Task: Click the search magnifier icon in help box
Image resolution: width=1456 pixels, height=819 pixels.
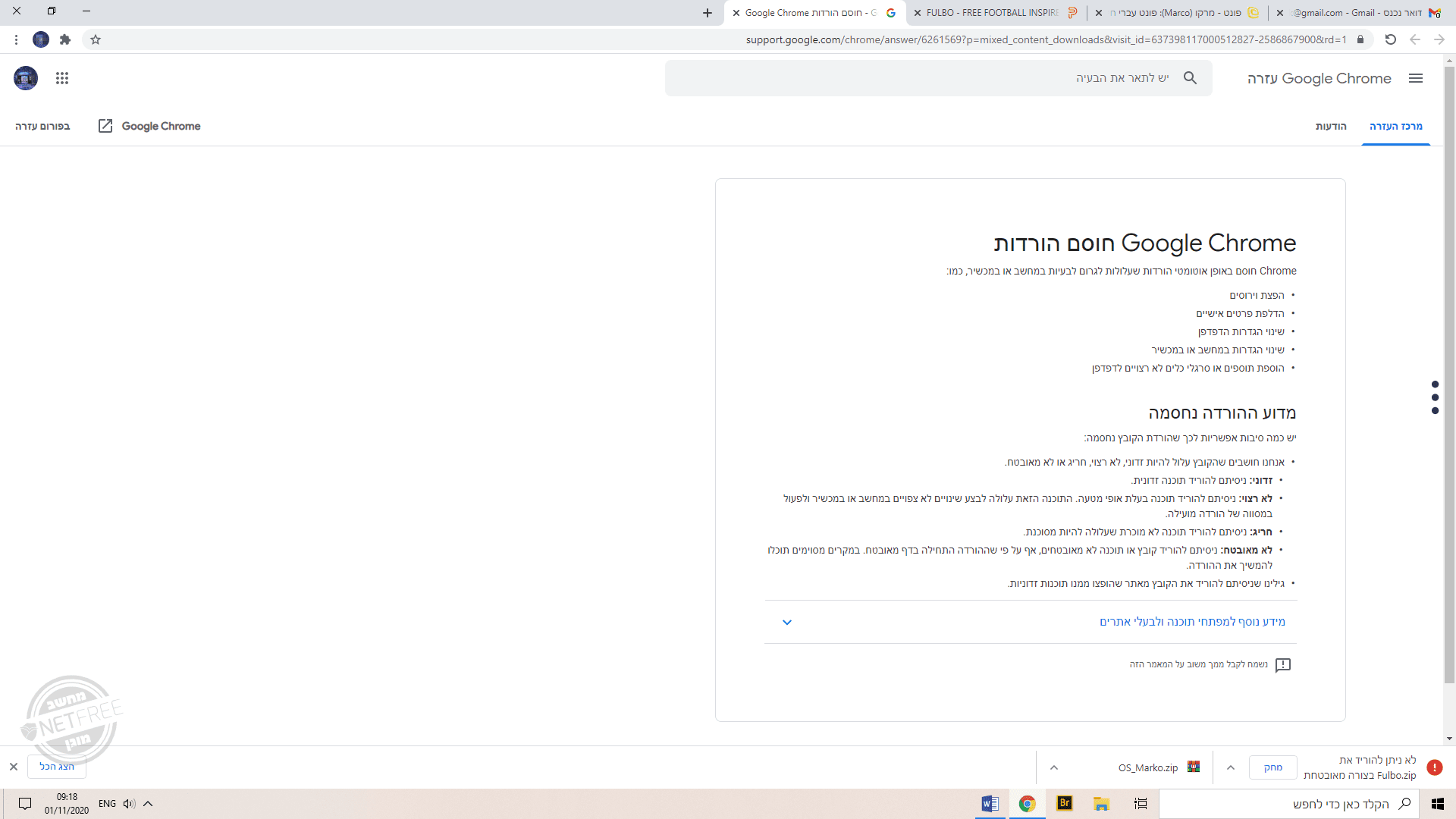Action: (x=1190, y=78)
